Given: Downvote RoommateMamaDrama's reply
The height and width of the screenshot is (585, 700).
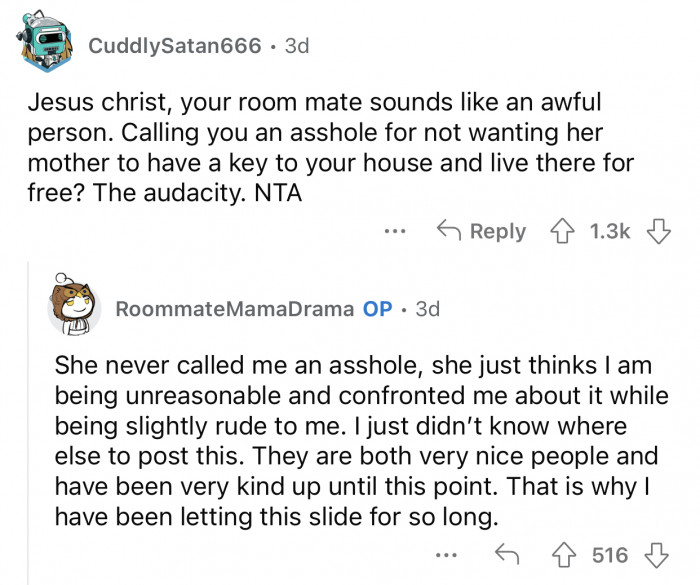Looking at the screenshot, I should coord(659,555).
